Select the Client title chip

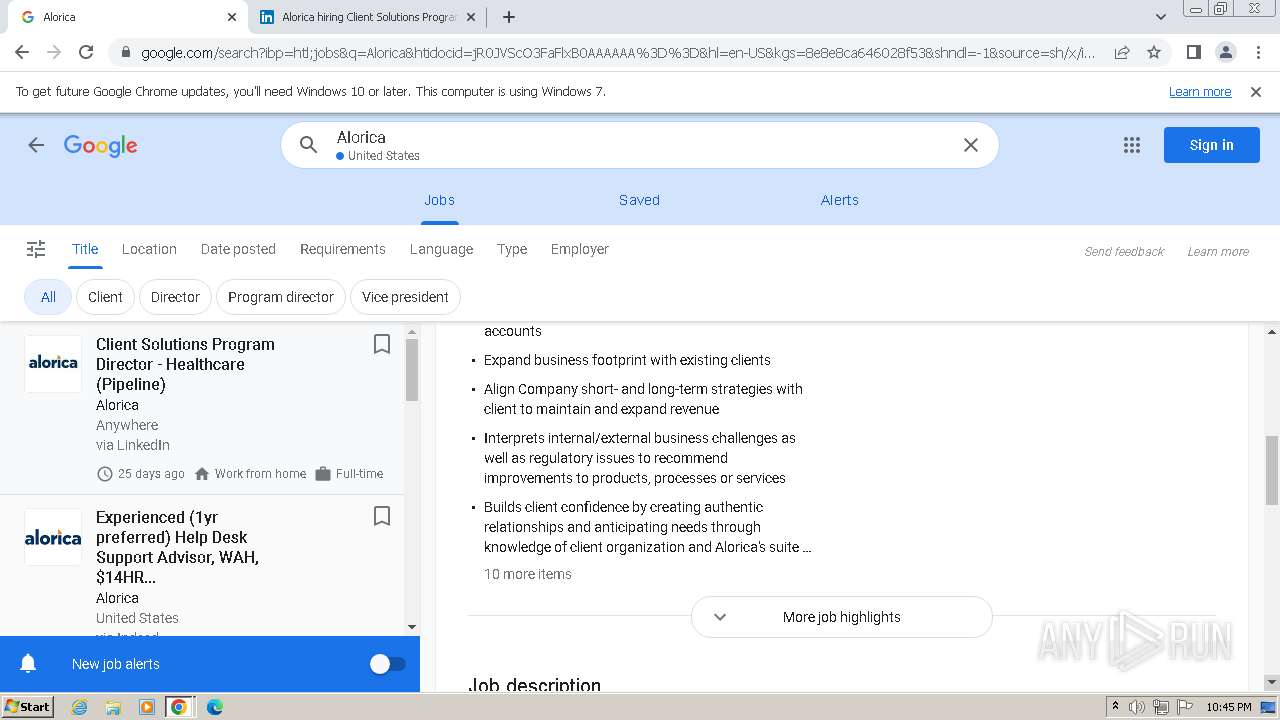(x=105, y=297)
